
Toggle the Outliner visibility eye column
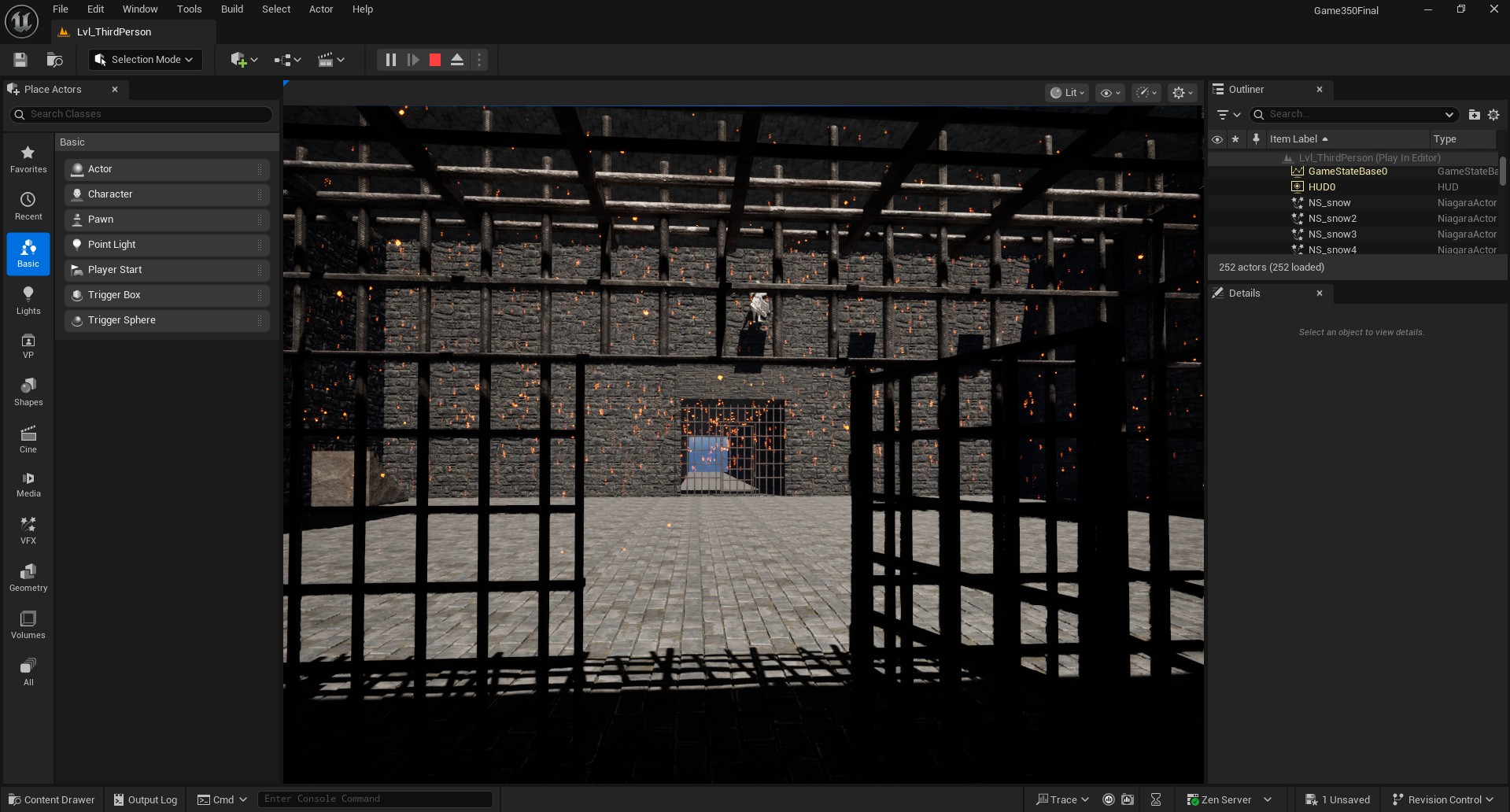coord(1217,139)
